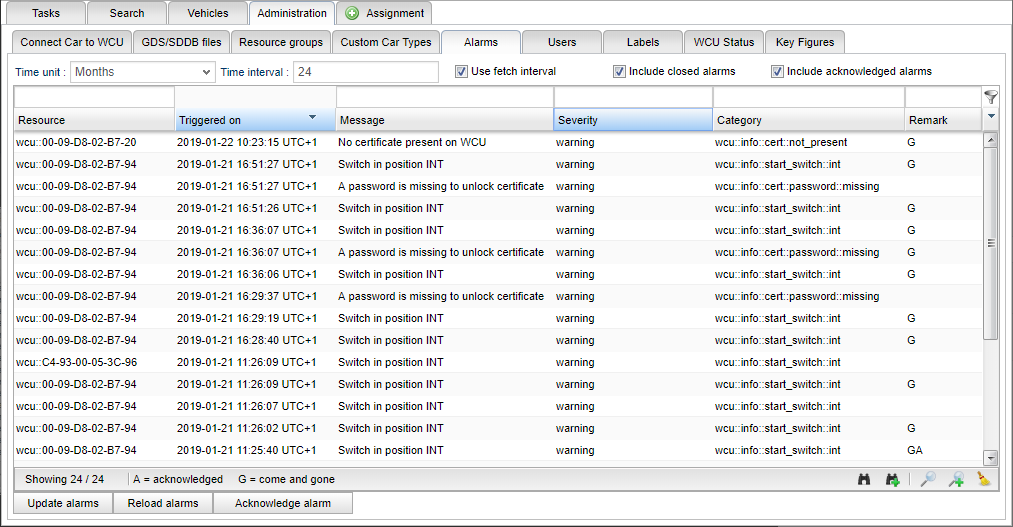Click the binoculars with green plus icon

[x=893, y=480]
